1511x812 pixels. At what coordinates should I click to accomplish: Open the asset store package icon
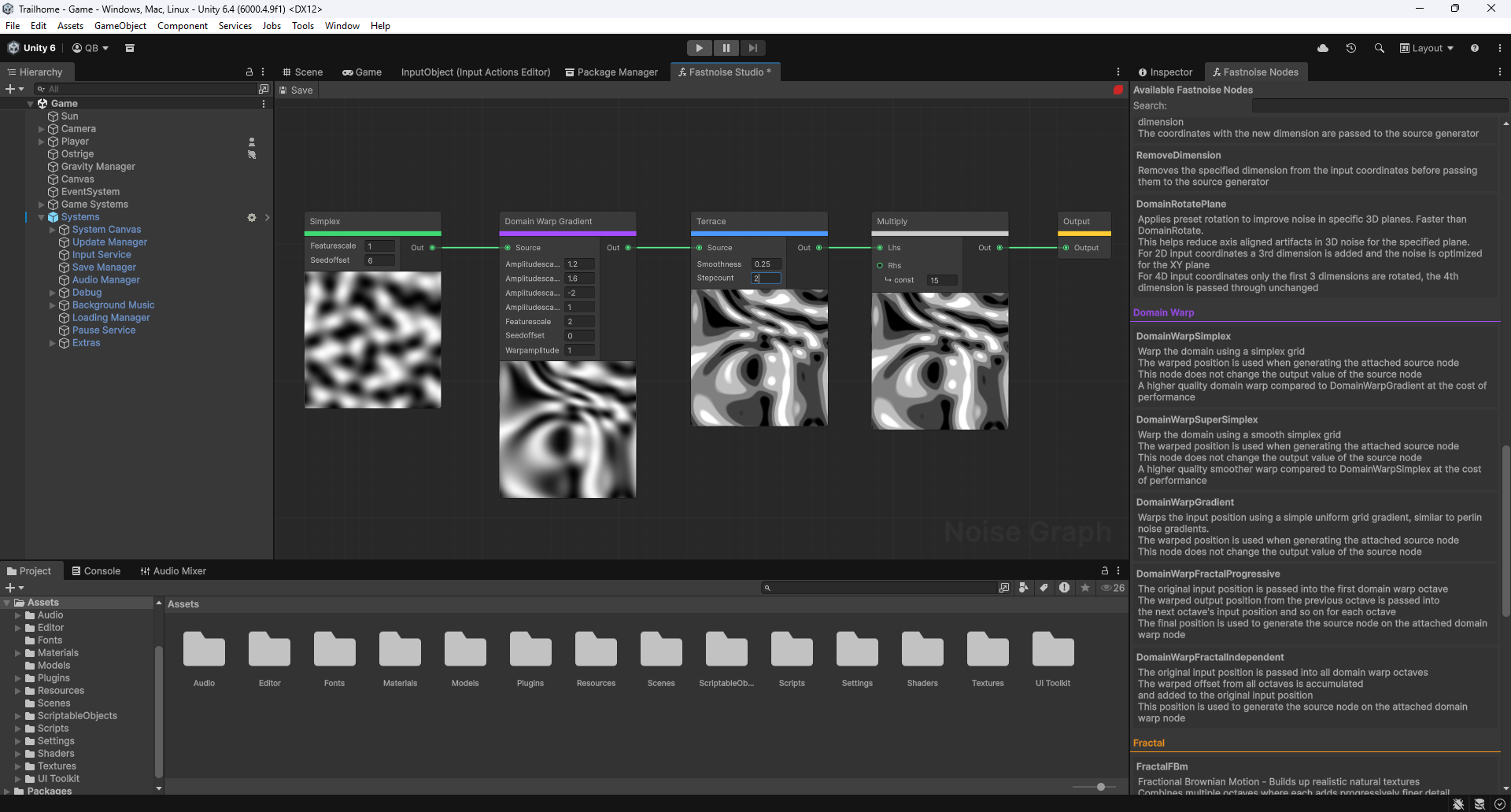click(130, 48)
